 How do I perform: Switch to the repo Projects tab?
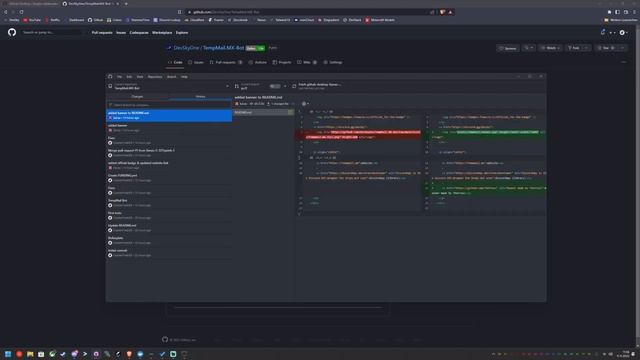click(x=282, y=62)
